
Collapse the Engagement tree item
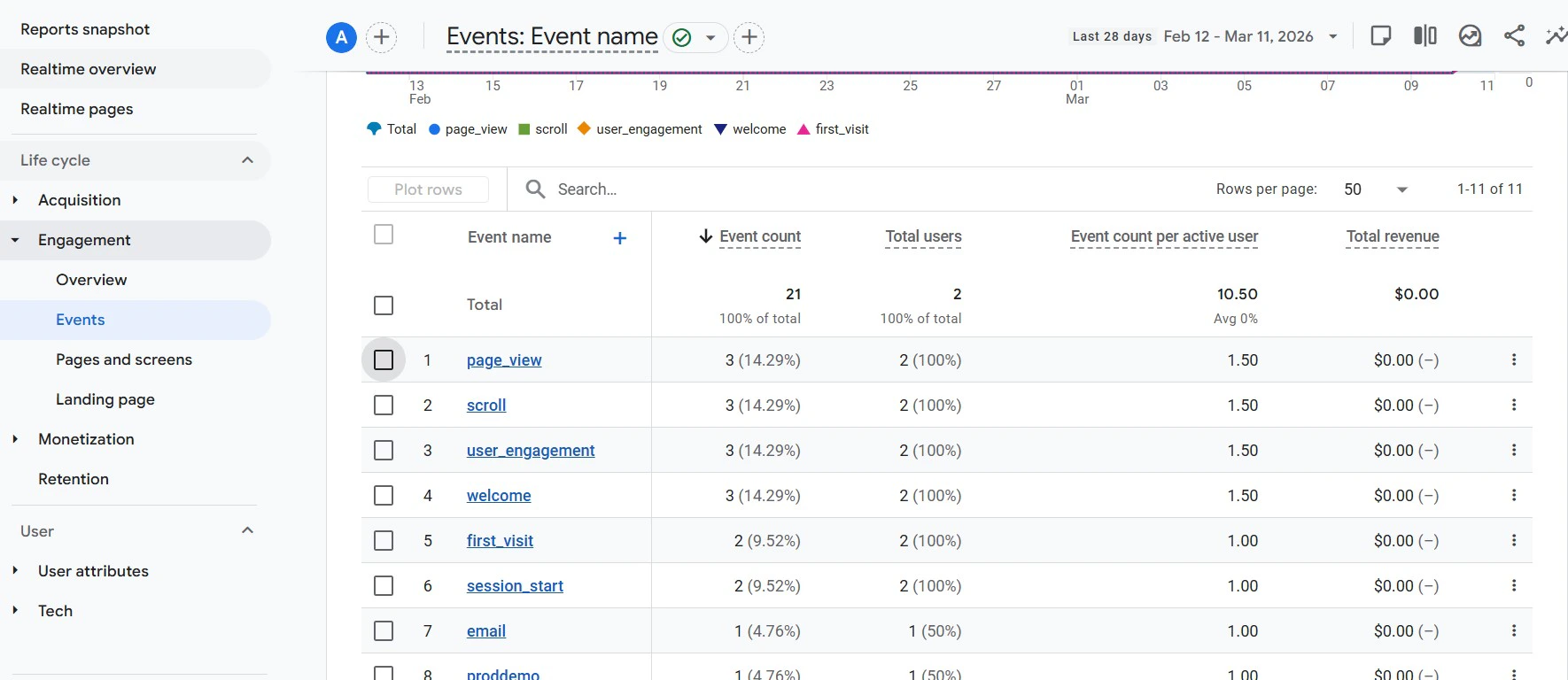[x=15, y=240]
